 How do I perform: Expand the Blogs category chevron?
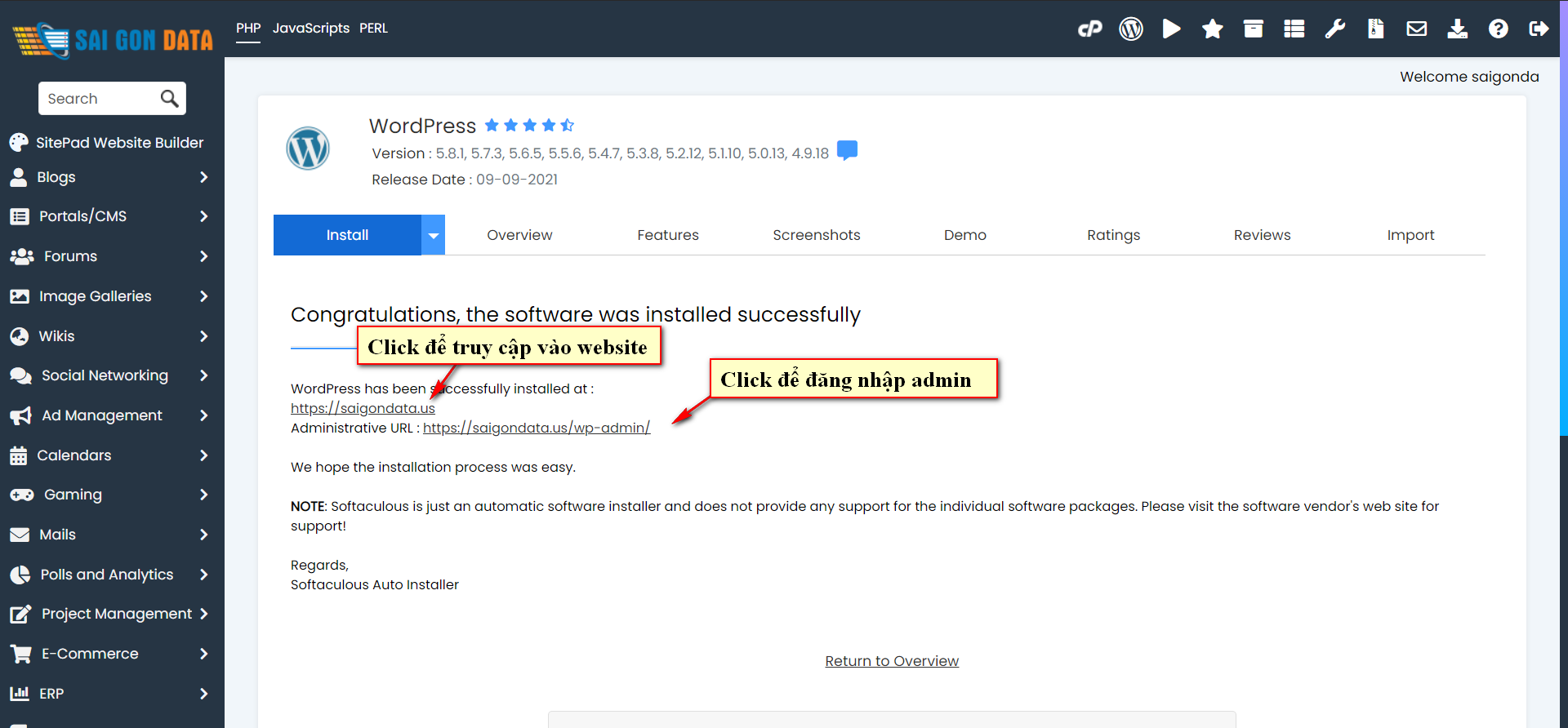[x=204, y=177]
